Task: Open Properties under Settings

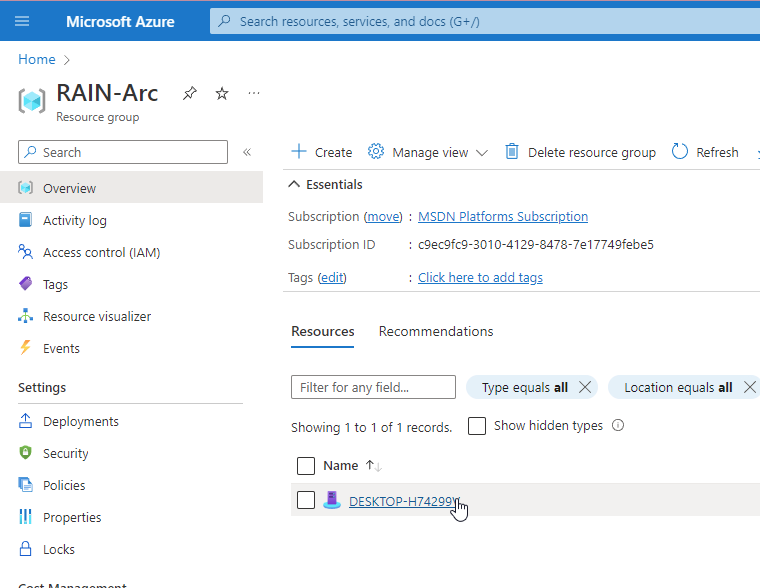Action: [72, 518]
